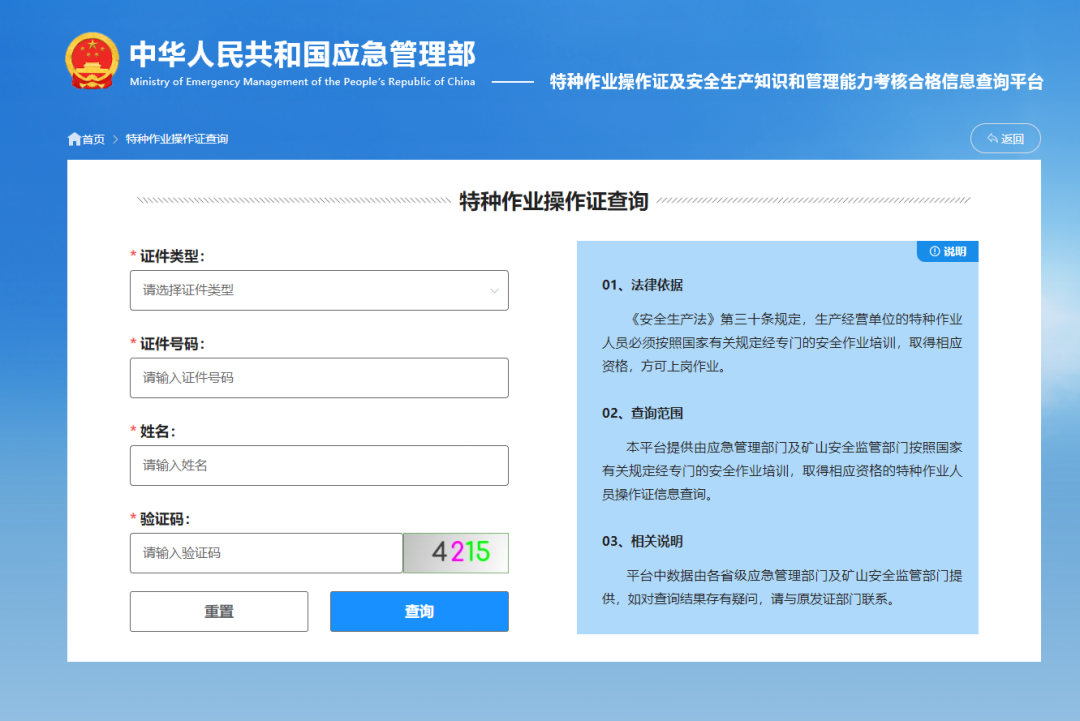
Task: Click the 验证码 field label
Action: (164, 519)
